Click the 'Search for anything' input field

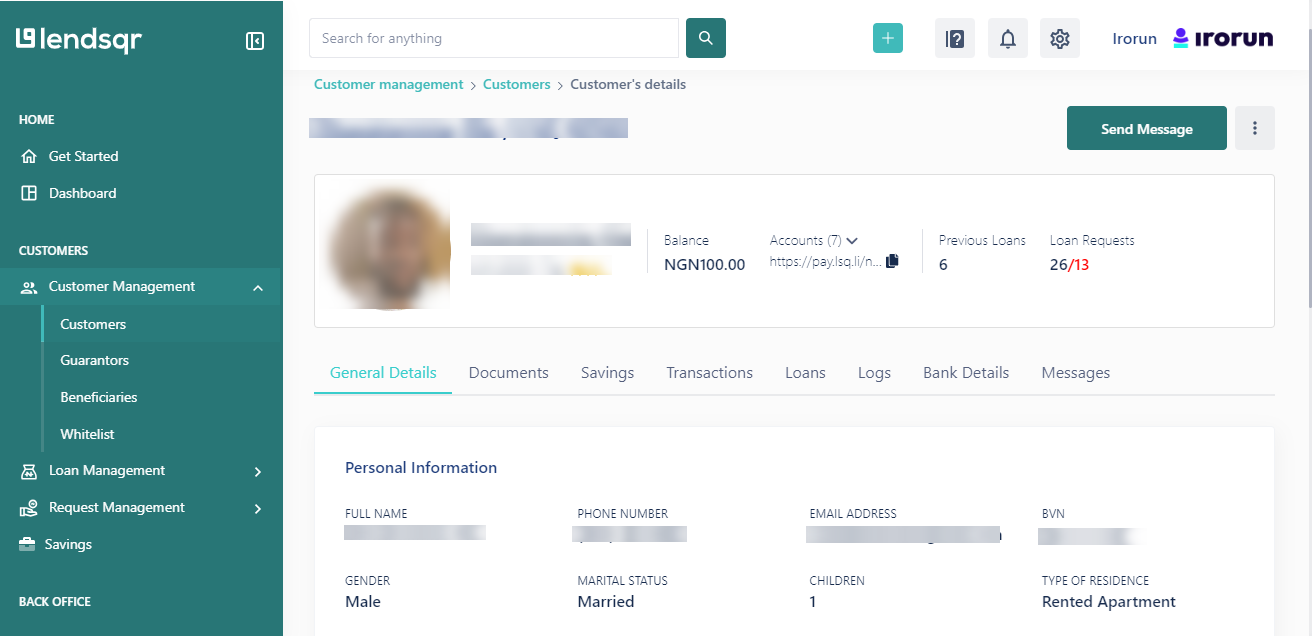493,38
